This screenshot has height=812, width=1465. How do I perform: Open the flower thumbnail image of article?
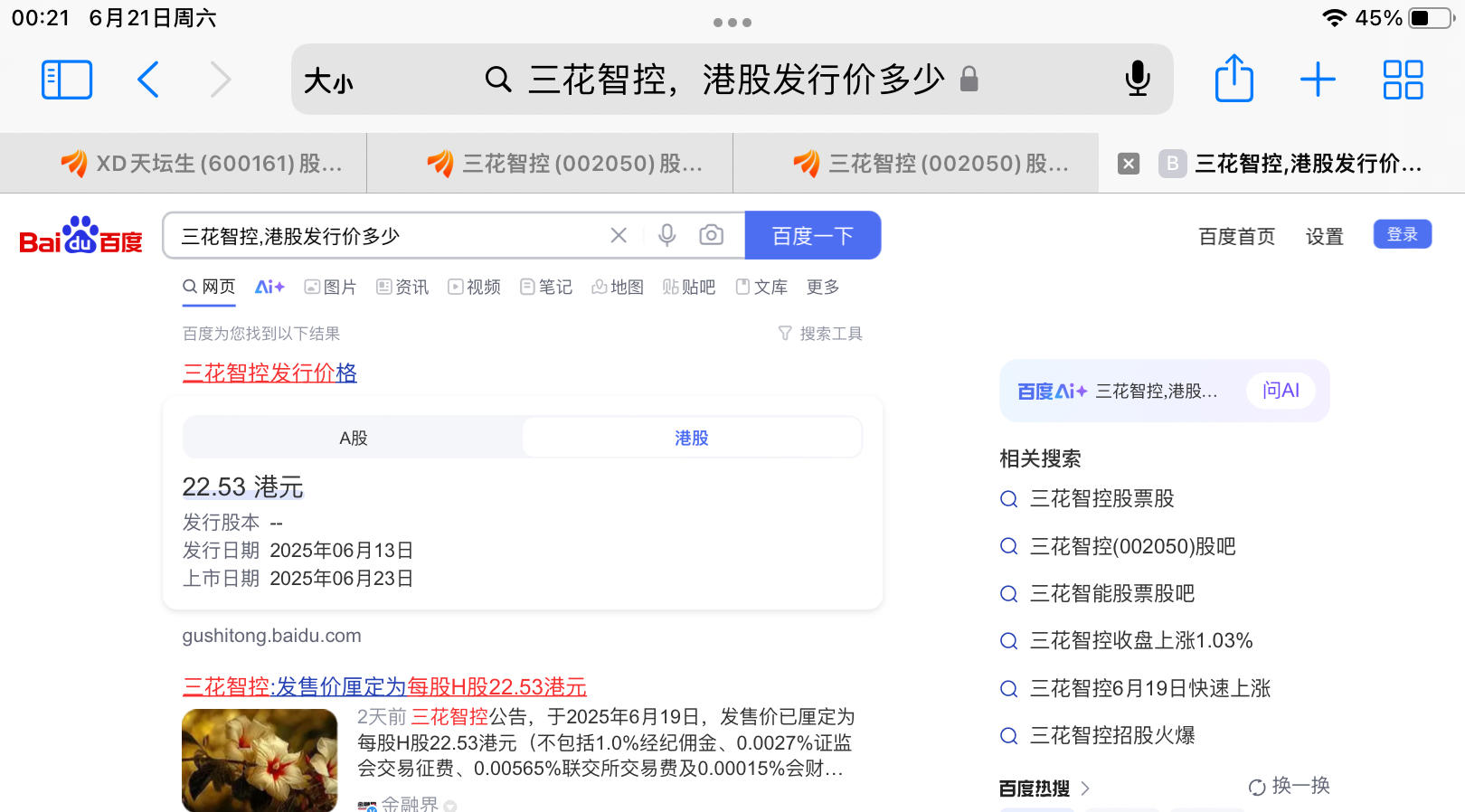coord(260,760)
